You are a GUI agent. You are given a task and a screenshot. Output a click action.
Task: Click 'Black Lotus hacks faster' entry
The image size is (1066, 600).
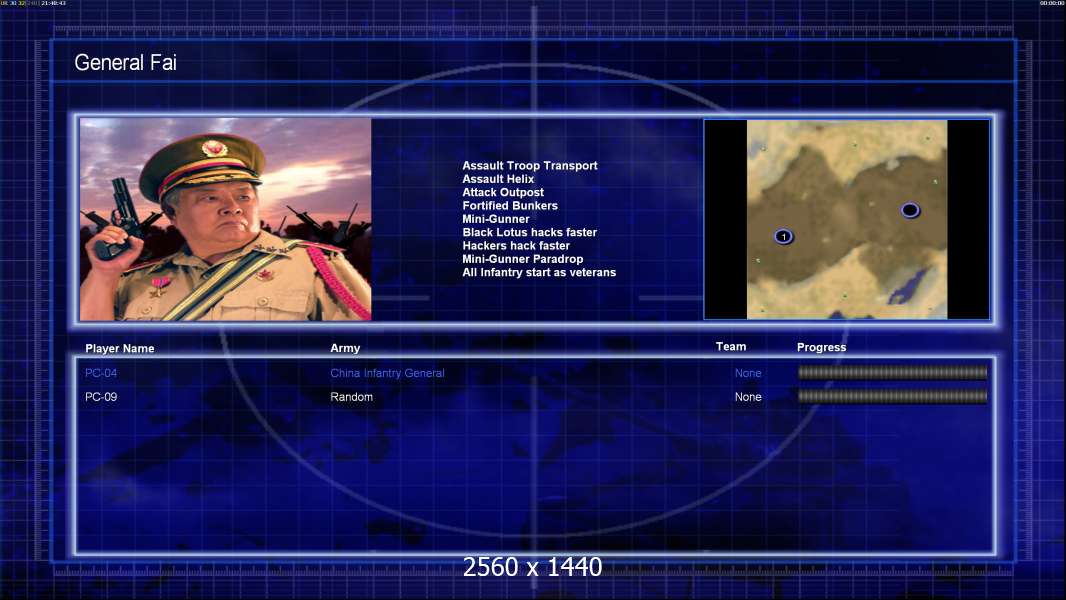coord(530,232)
